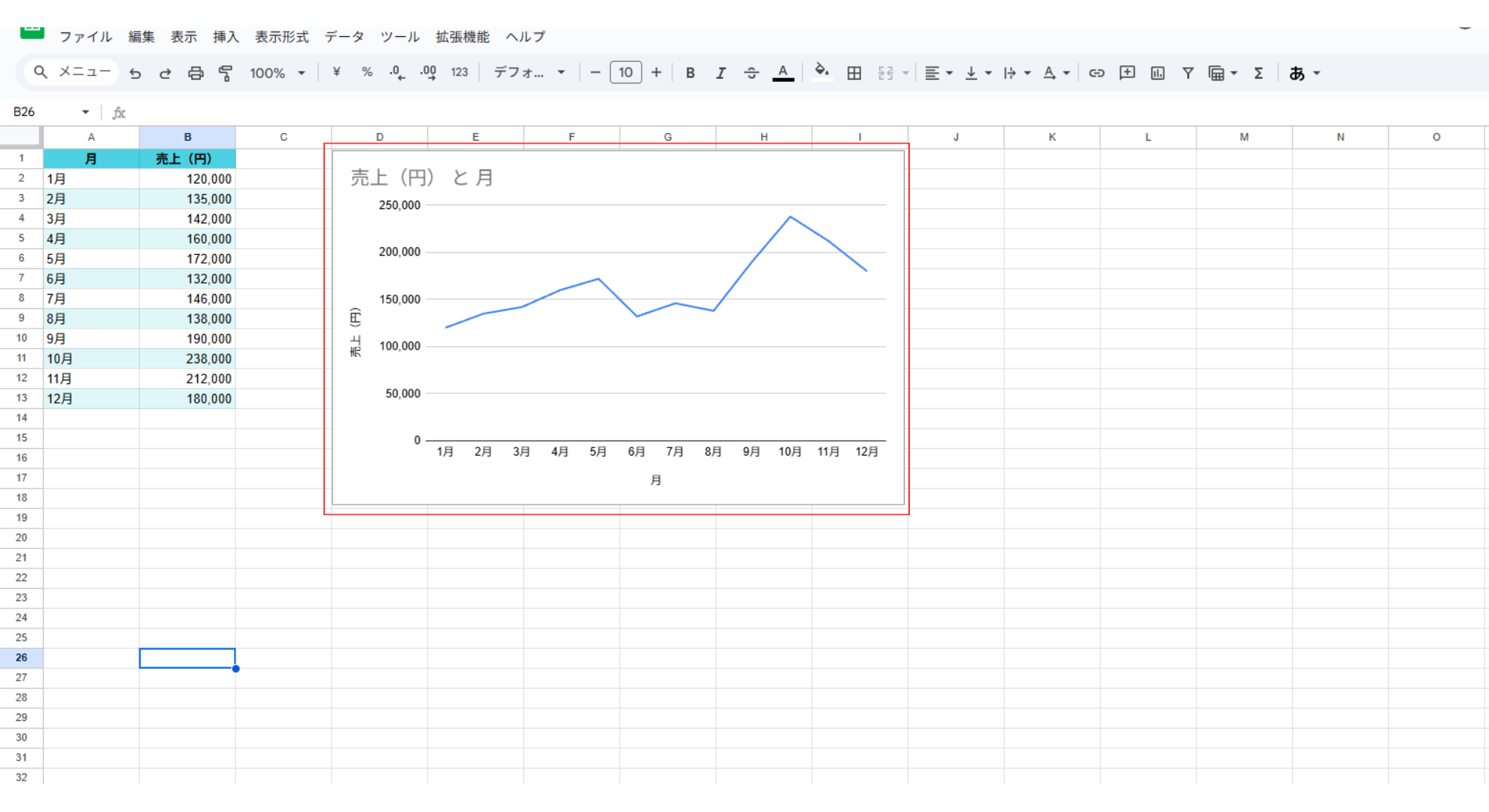1489x812 pixels.
Task: Toggle italic formatting
Action: 720,73
